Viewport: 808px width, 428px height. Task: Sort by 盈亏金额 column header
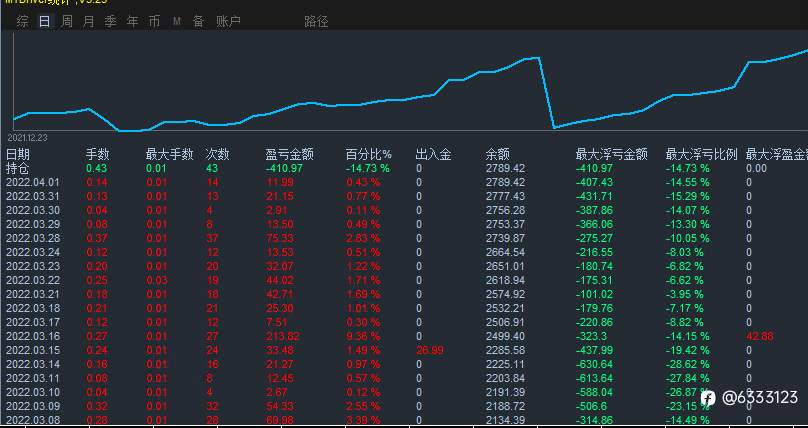290,154
